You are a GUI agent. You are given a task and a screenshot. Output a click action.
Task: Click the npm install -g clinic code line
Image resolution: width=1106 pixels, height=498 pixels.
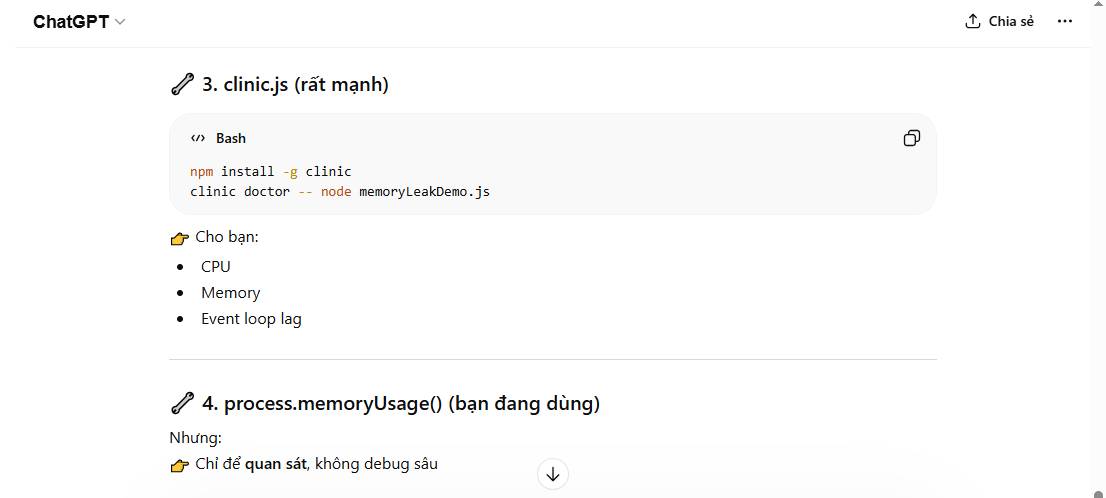pyautogui.click(x=271, y=171)
